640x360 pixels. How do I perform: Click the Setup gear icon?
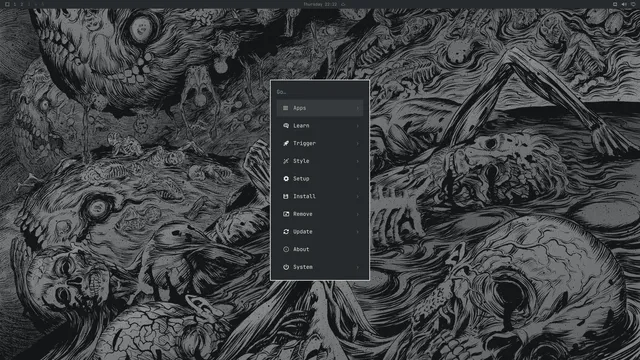[286, 179]
